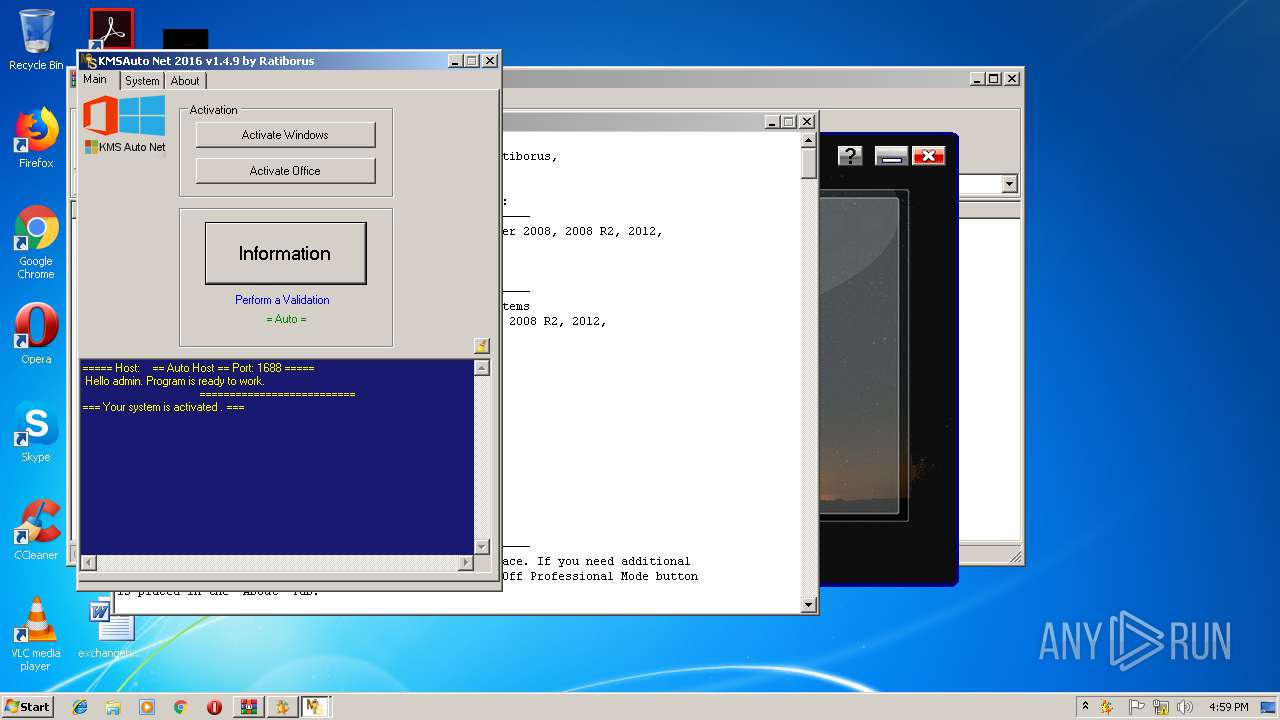Open Adobe Acrobat desktop shortcut
This screenshot has width=1280, height=720.
(x=111, y=29)
